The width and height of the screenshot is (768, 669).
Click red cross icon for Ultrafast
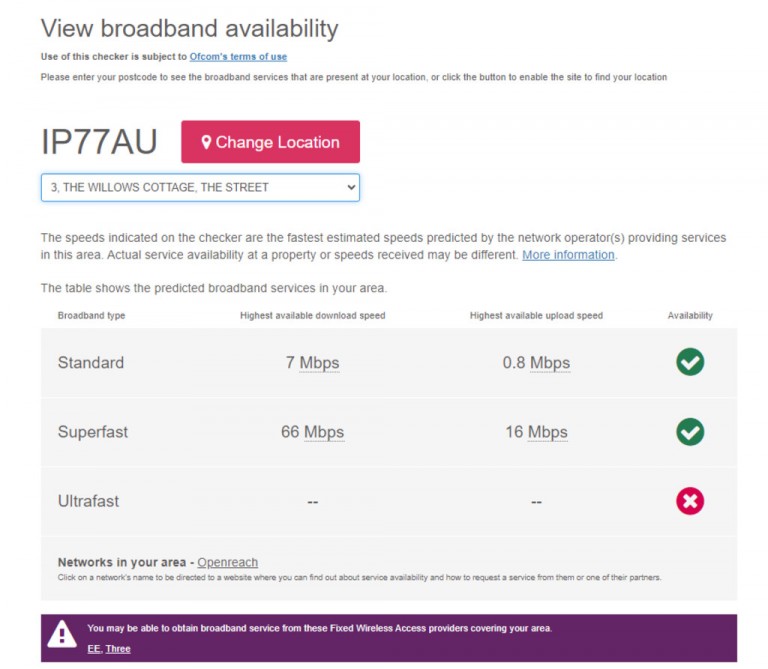click(690, 501)
